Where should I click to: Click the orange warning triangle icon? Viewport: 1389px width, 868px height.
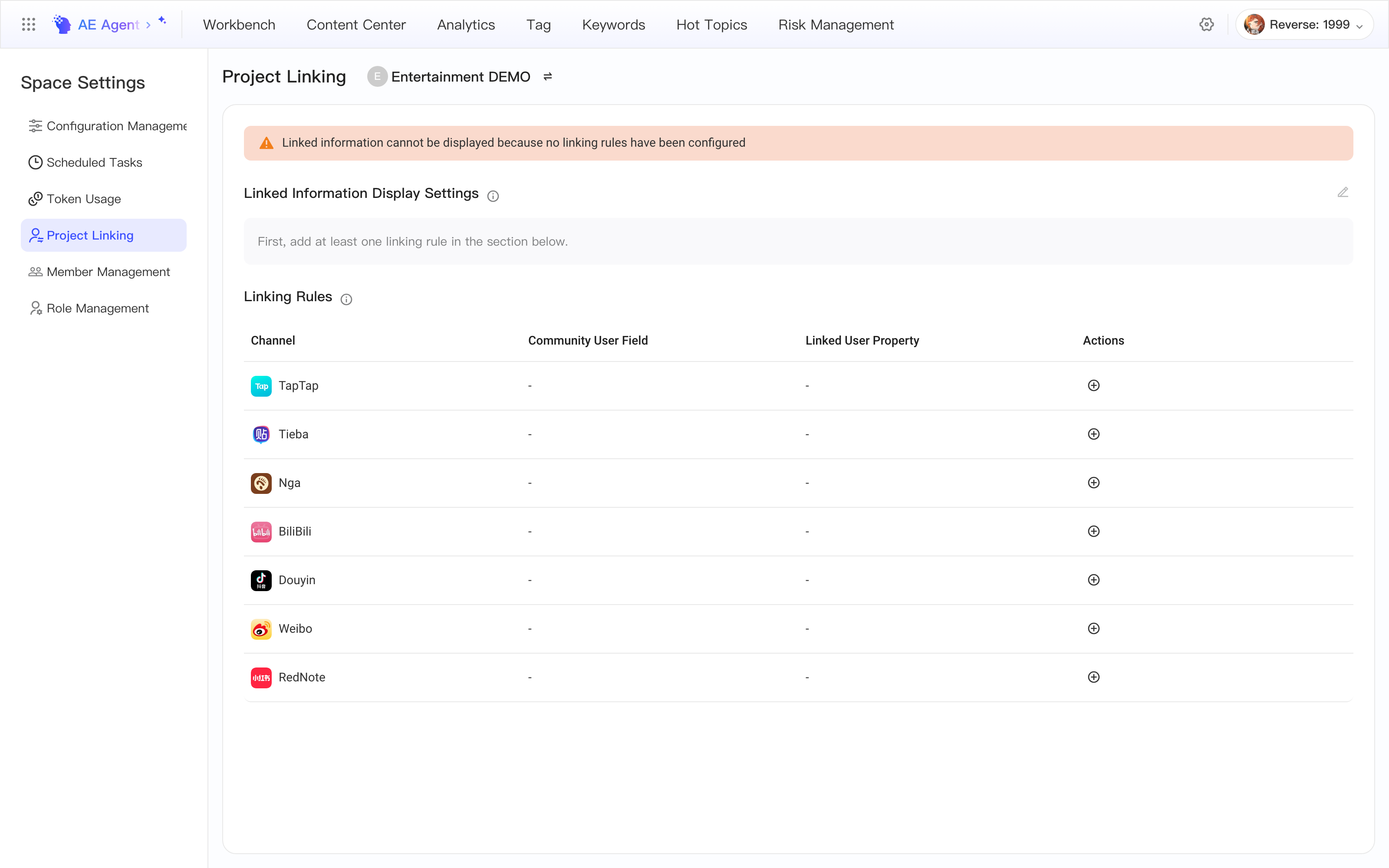267,143
